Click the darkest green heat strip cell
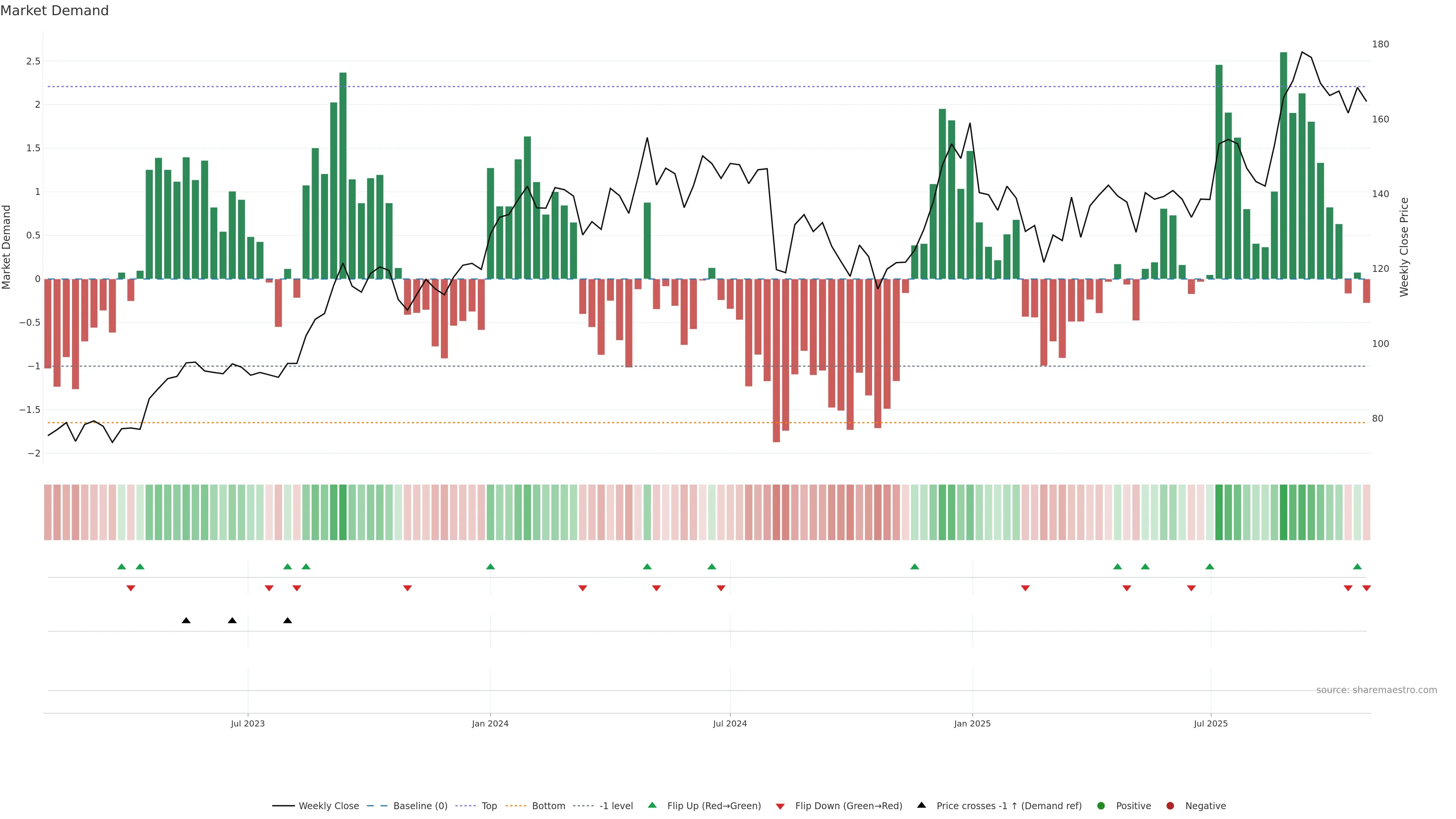The image size is (1456, 819). point(1283,512)
